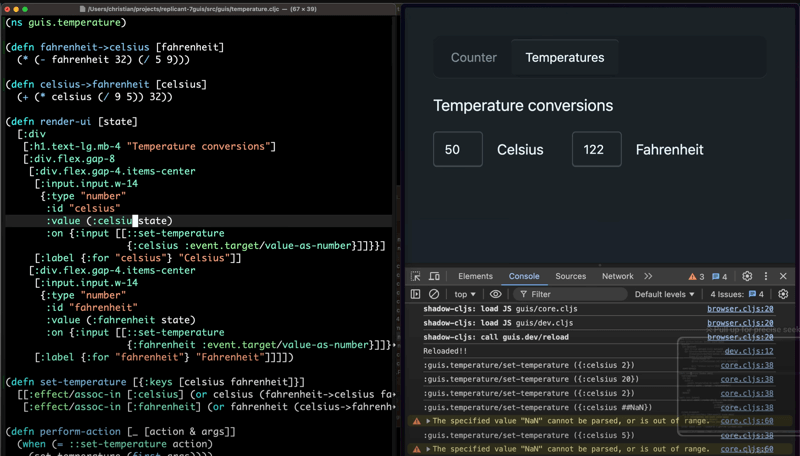Open DevTools settings gear beside the kebab menu
The width and height of the screenshot is (800, 456).
click(747, 276)
